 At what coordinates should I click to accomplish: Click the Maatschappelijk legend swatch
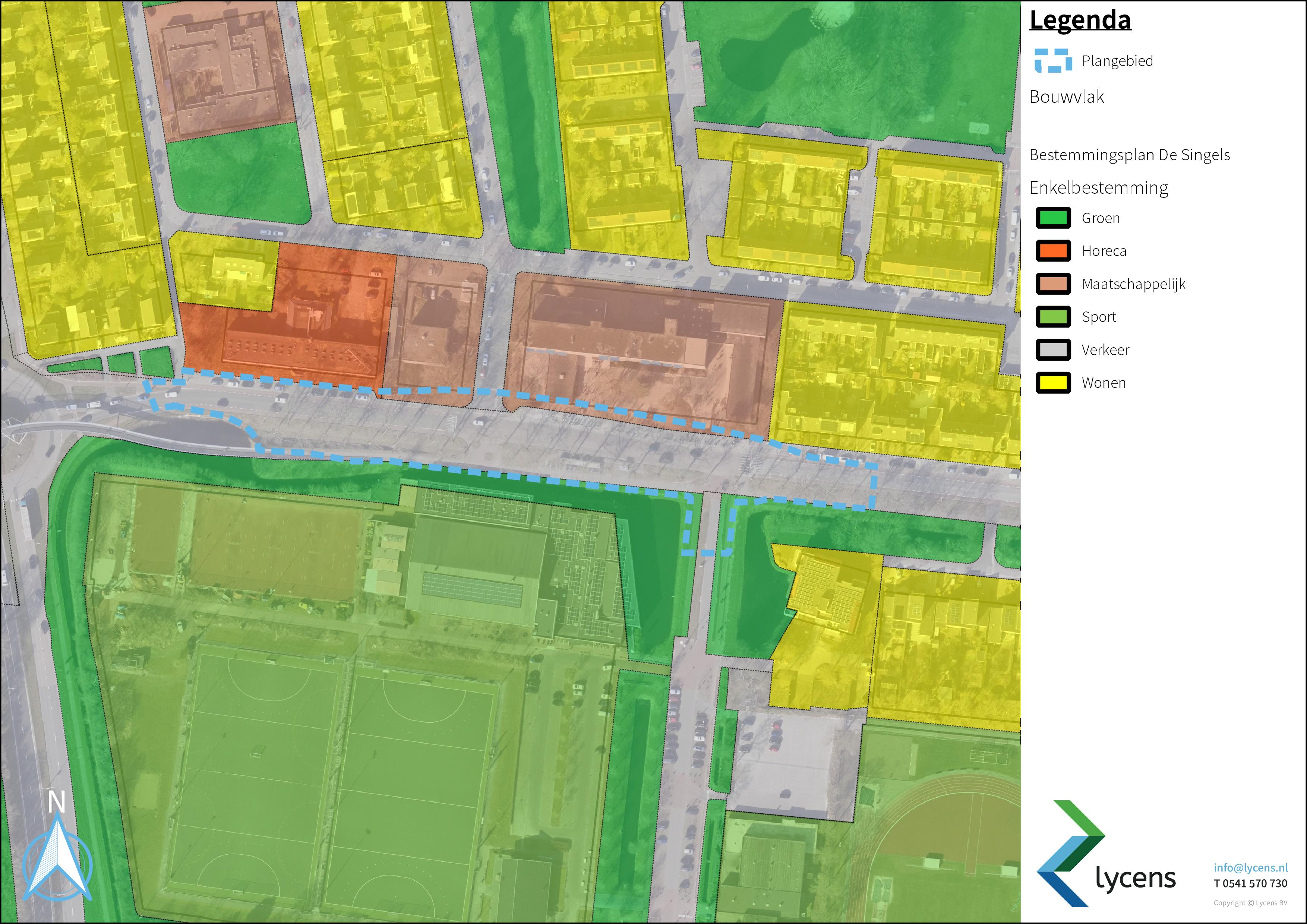(1053, 284)
